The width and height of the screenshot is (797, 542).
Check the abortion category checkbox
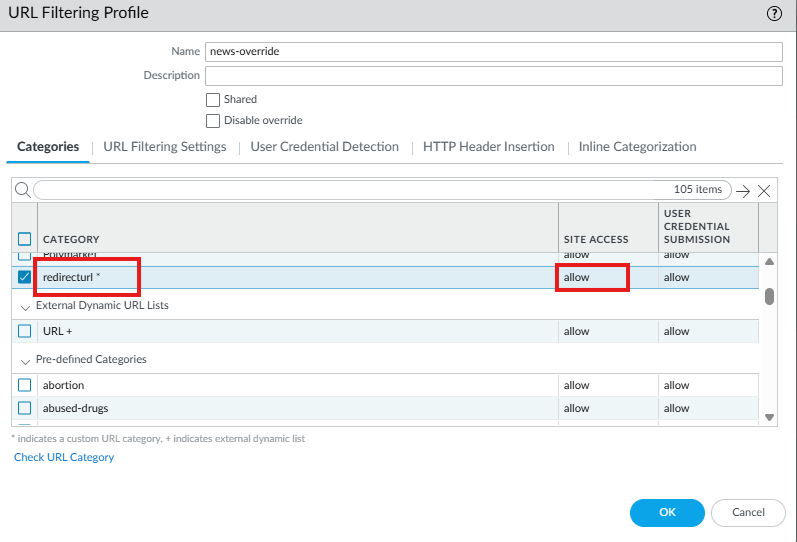coord(25,385)
